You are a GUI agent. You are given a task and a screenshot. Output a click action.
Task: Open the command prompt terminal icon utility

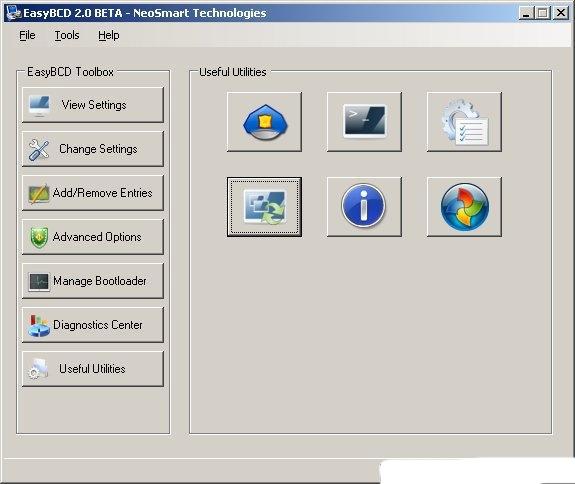(x=364, y=122)
